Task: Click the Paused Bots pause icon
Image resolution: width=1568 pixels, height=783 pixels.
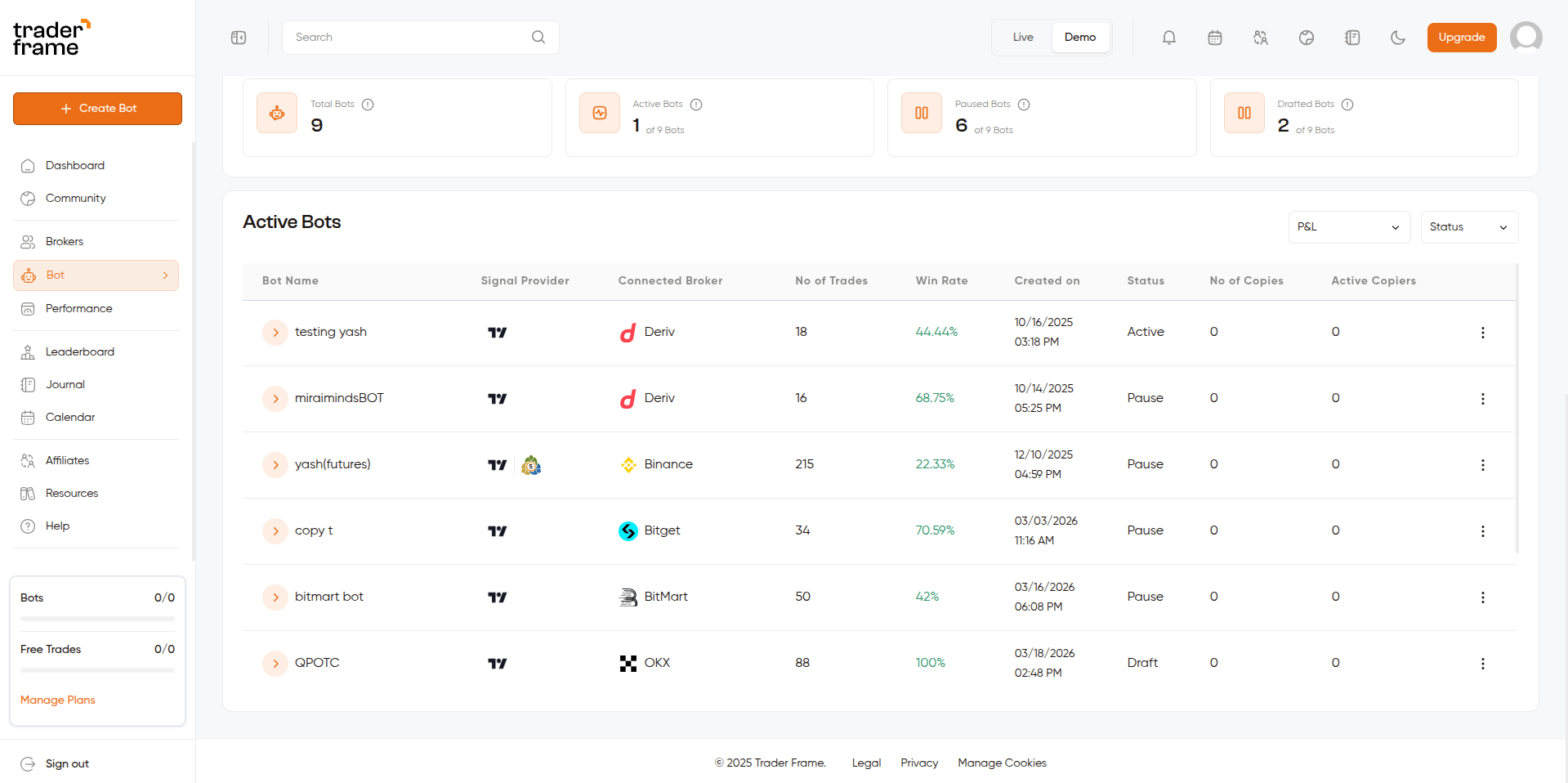Action: click(922, 113)
